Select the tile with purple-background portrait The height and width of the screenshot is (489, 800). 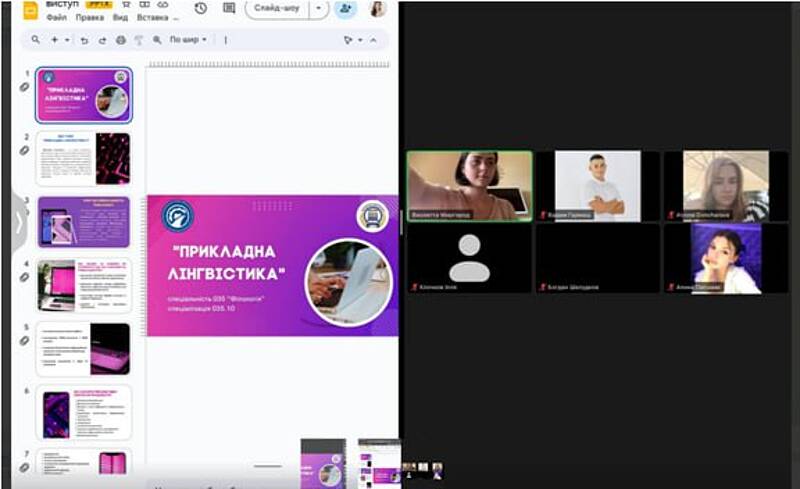coord(726,259)
